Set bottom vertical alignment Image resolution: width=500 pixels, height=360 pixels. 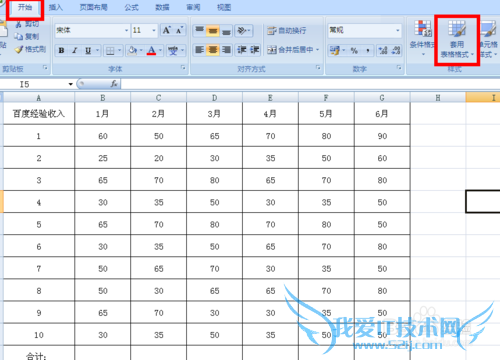pos(226,30)
